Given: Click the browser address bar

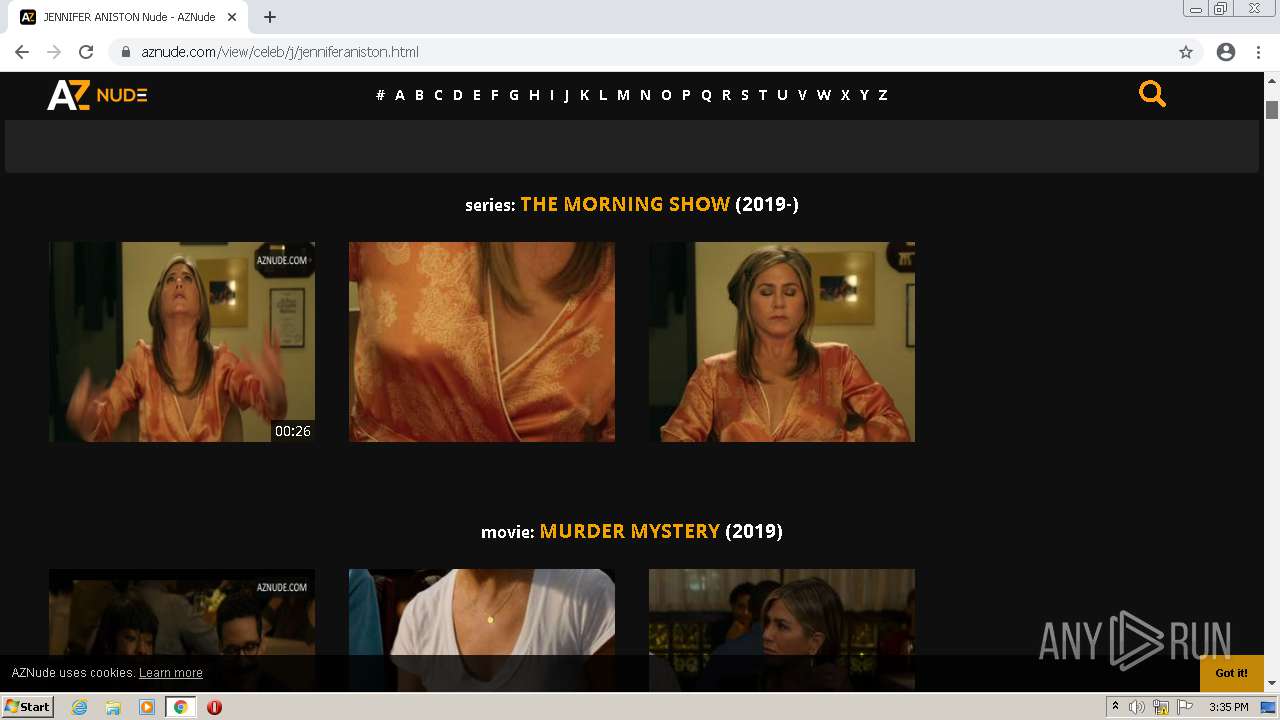Looking at the screenshot, I should click(x=640, y=52).
